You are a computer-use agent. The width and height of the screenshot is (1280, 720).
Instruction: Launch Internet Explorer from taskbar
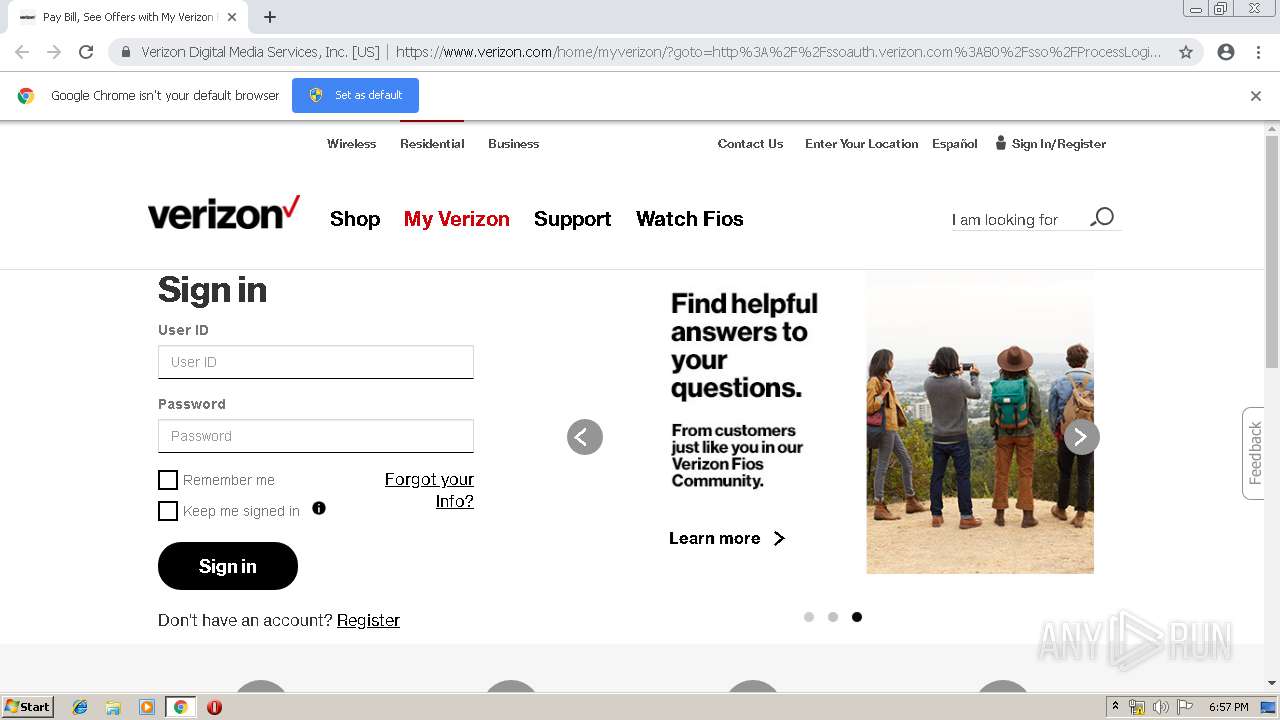click(80, 707)
